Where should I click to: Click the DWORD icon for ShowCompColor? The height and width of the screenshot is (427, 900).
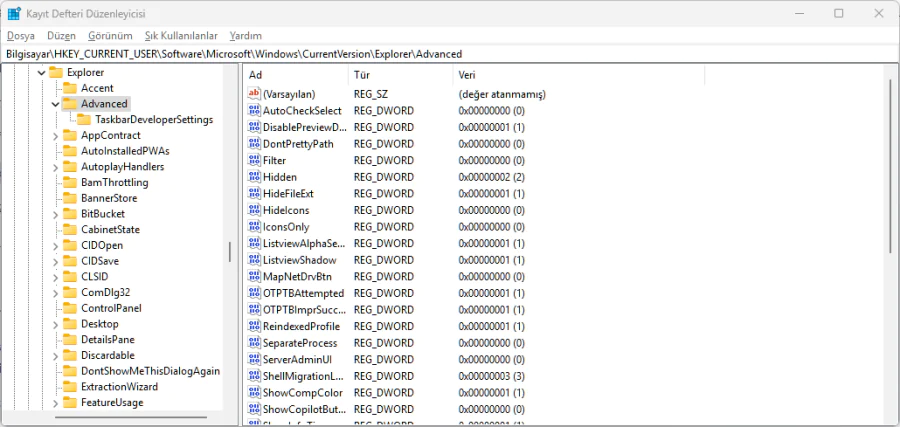click(253, 393)
